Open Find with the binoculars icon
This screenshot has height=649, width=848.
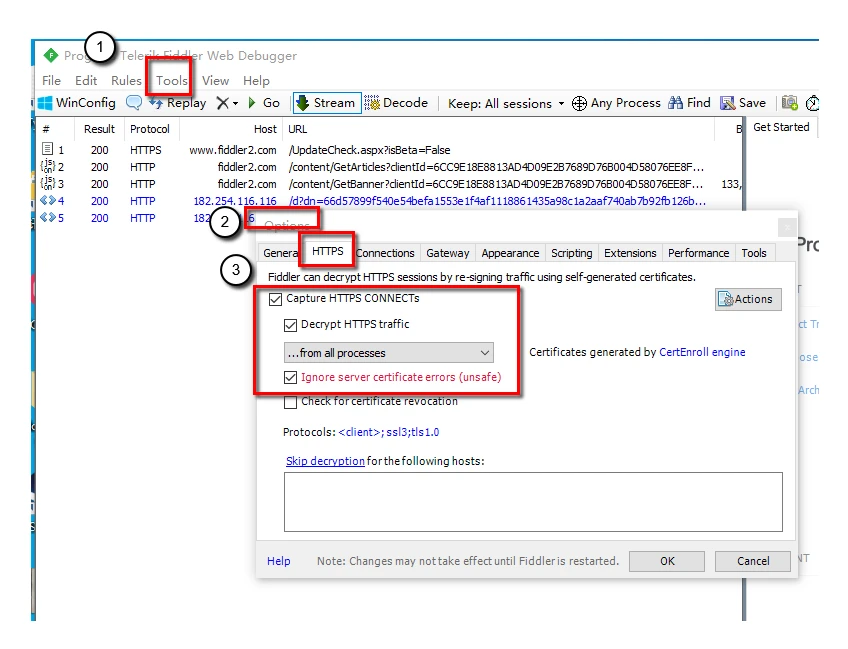[x=675, y=103]
